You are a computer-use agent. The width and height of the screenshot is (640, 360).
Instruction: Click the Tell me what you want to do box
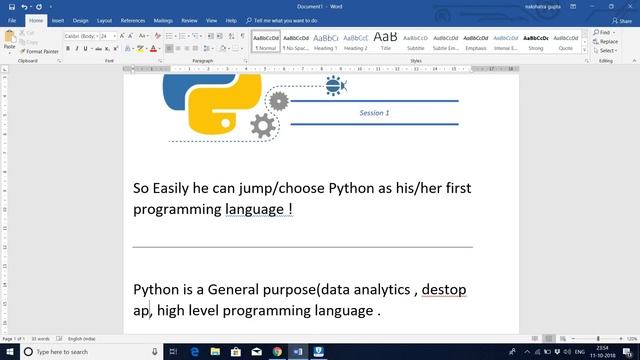click(x=282, y=20)
